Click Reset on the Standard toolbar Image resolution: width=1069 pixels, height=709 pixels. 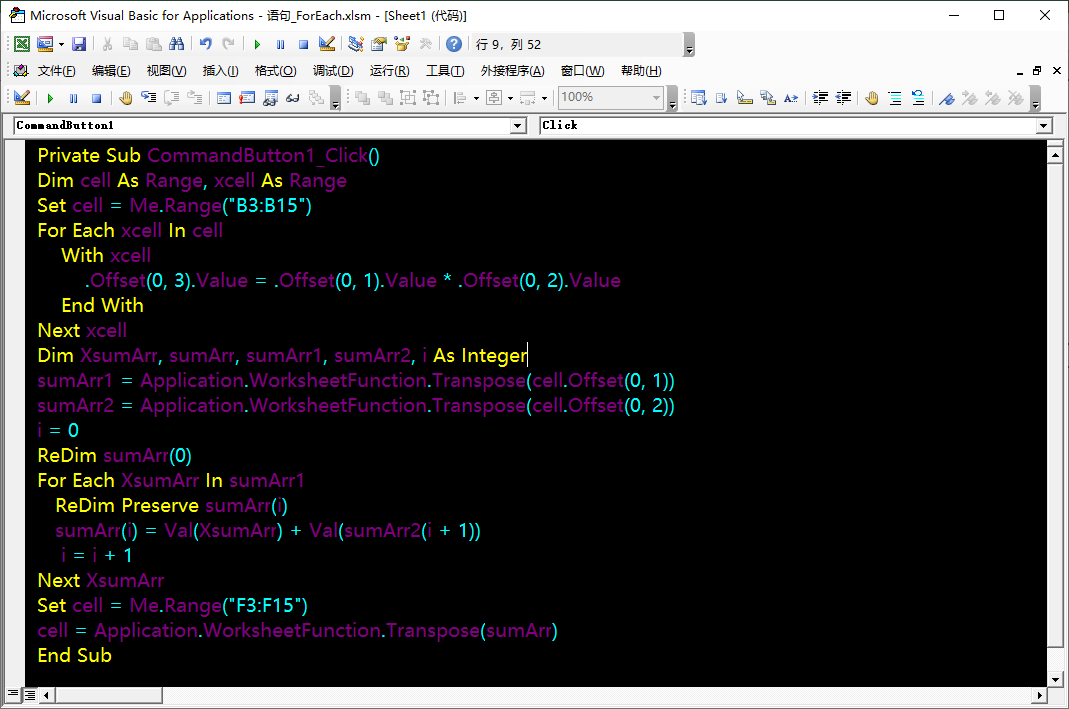click(303, 44)
